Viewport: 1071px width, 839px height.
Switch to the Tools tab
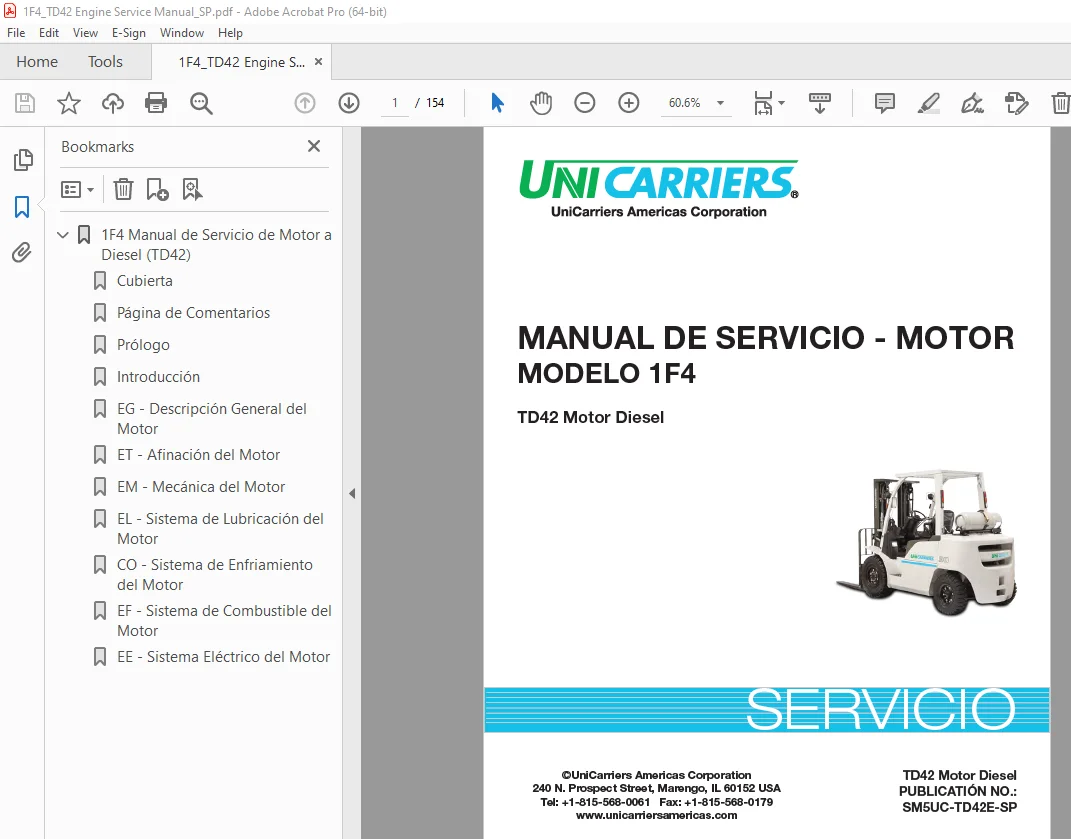coord(105,61)
